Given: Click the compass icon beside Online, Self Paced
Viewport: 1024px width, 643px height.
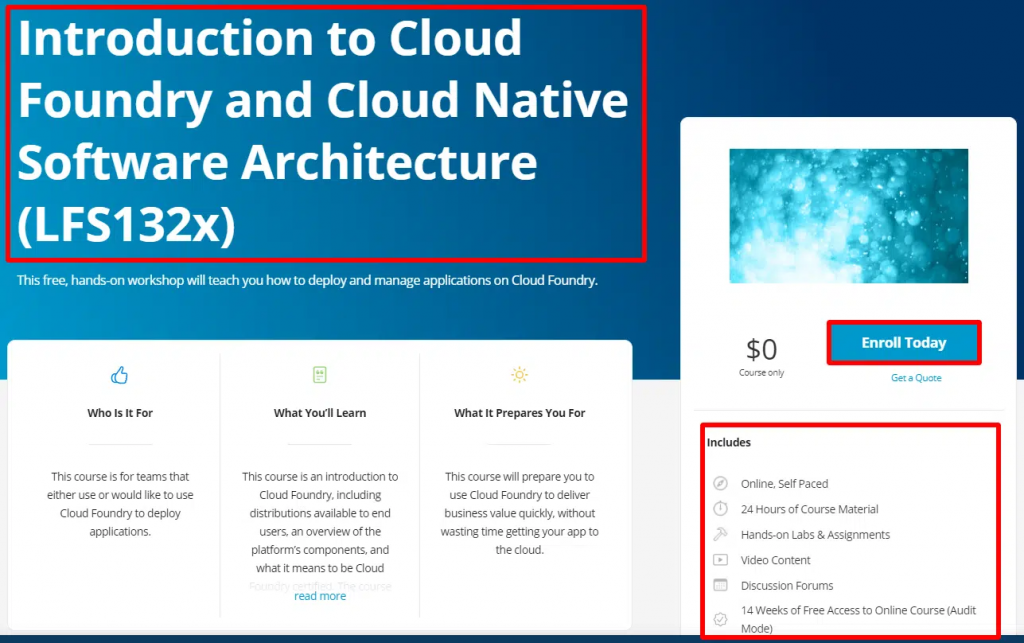Looking at the screenshot, I should [x=720, y=483].
